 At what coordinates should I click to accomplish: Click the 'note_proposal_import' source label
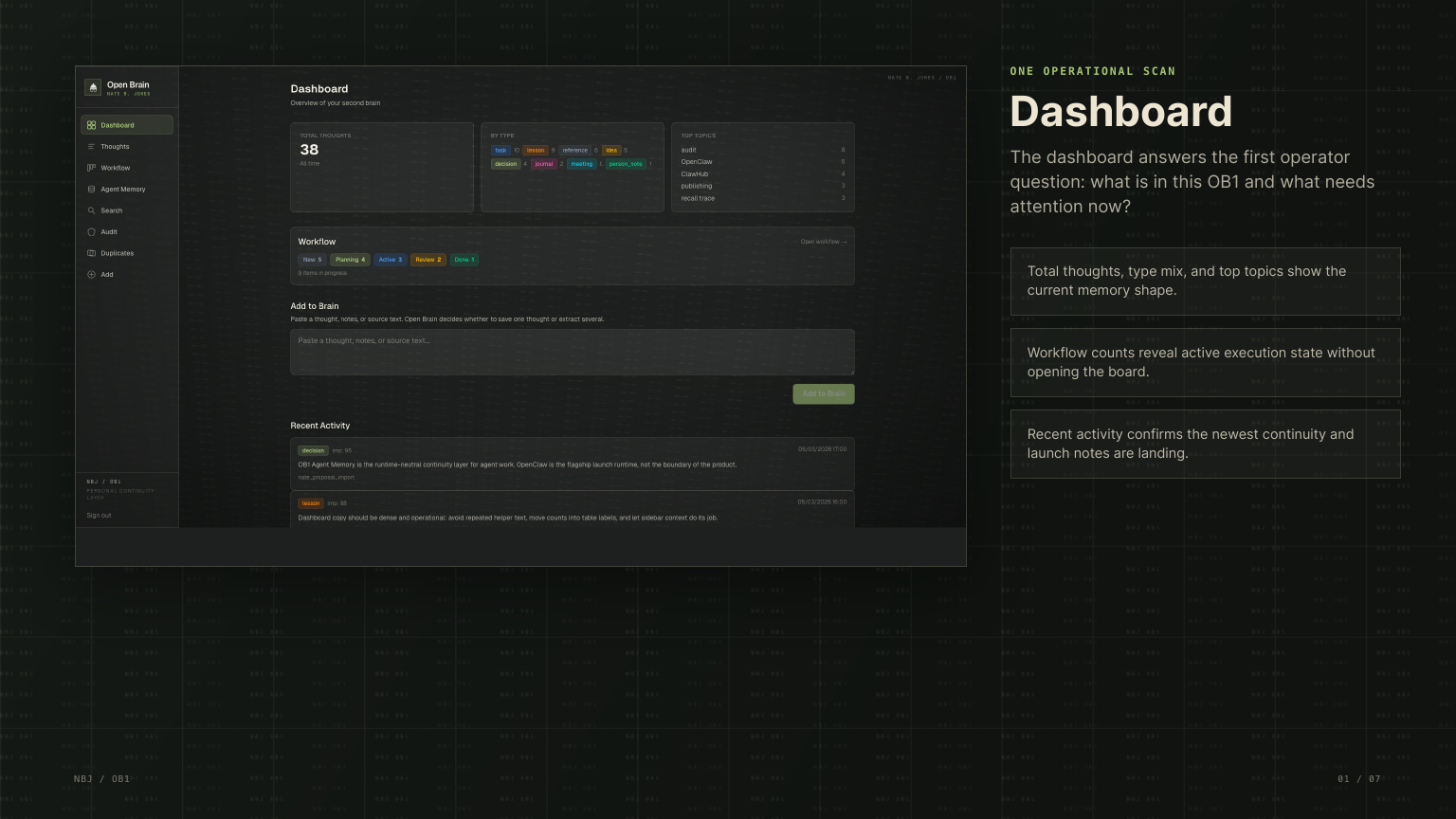[x=326, y=477]
